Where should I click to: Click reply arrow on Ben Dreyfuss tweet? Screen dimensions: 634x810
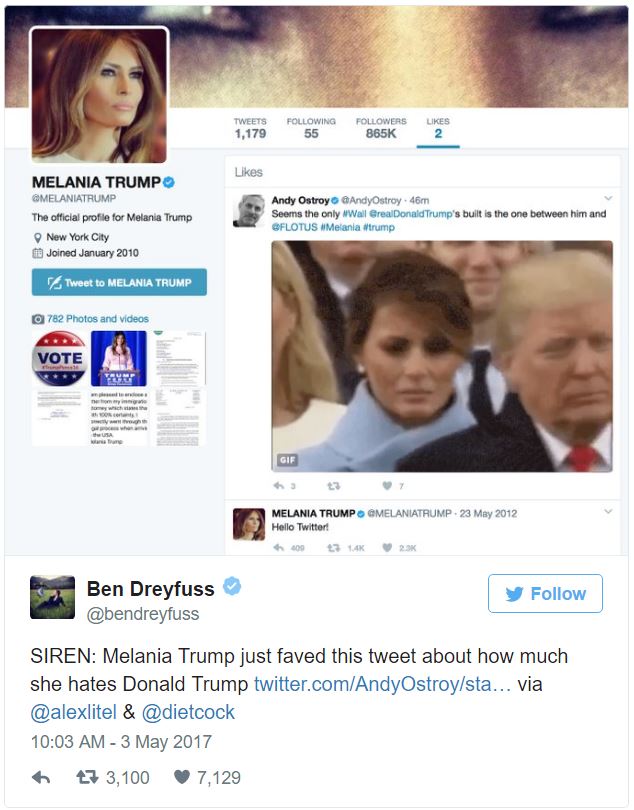tap(41, 777)
